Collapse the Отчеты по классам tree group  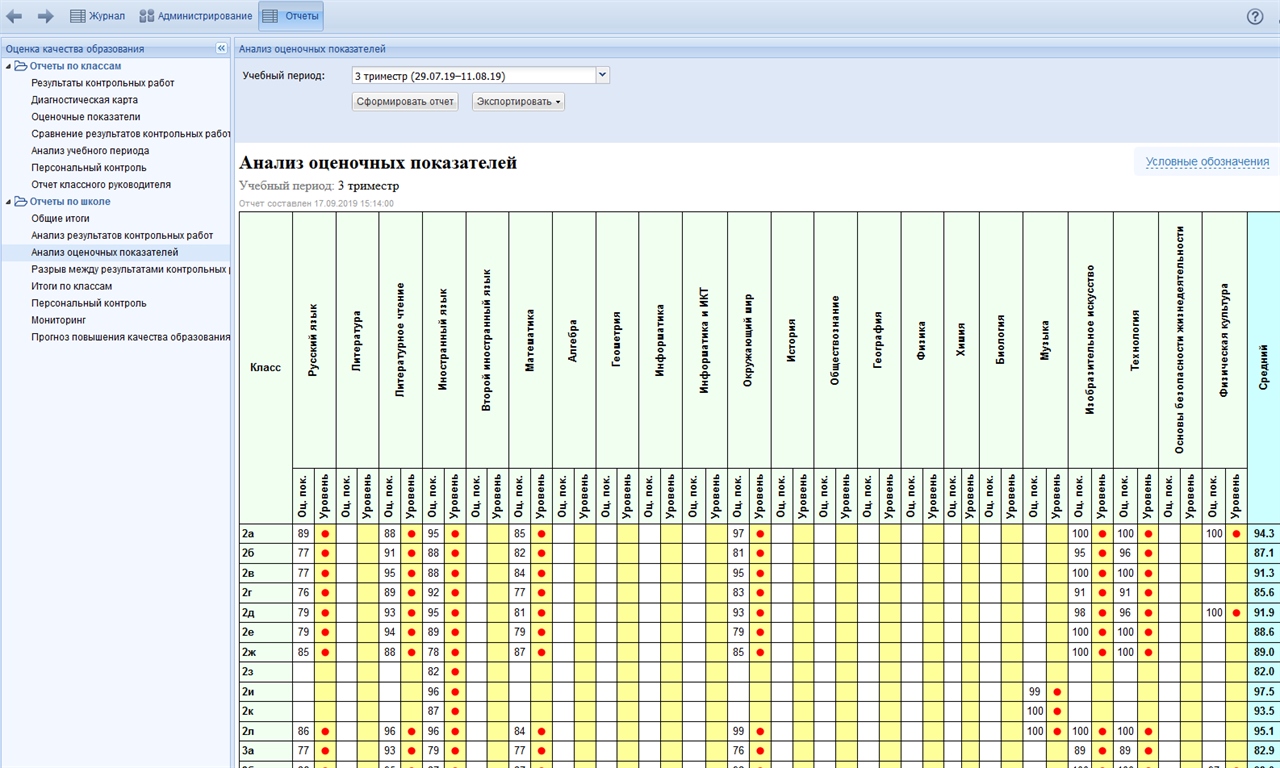click(9, 66)
